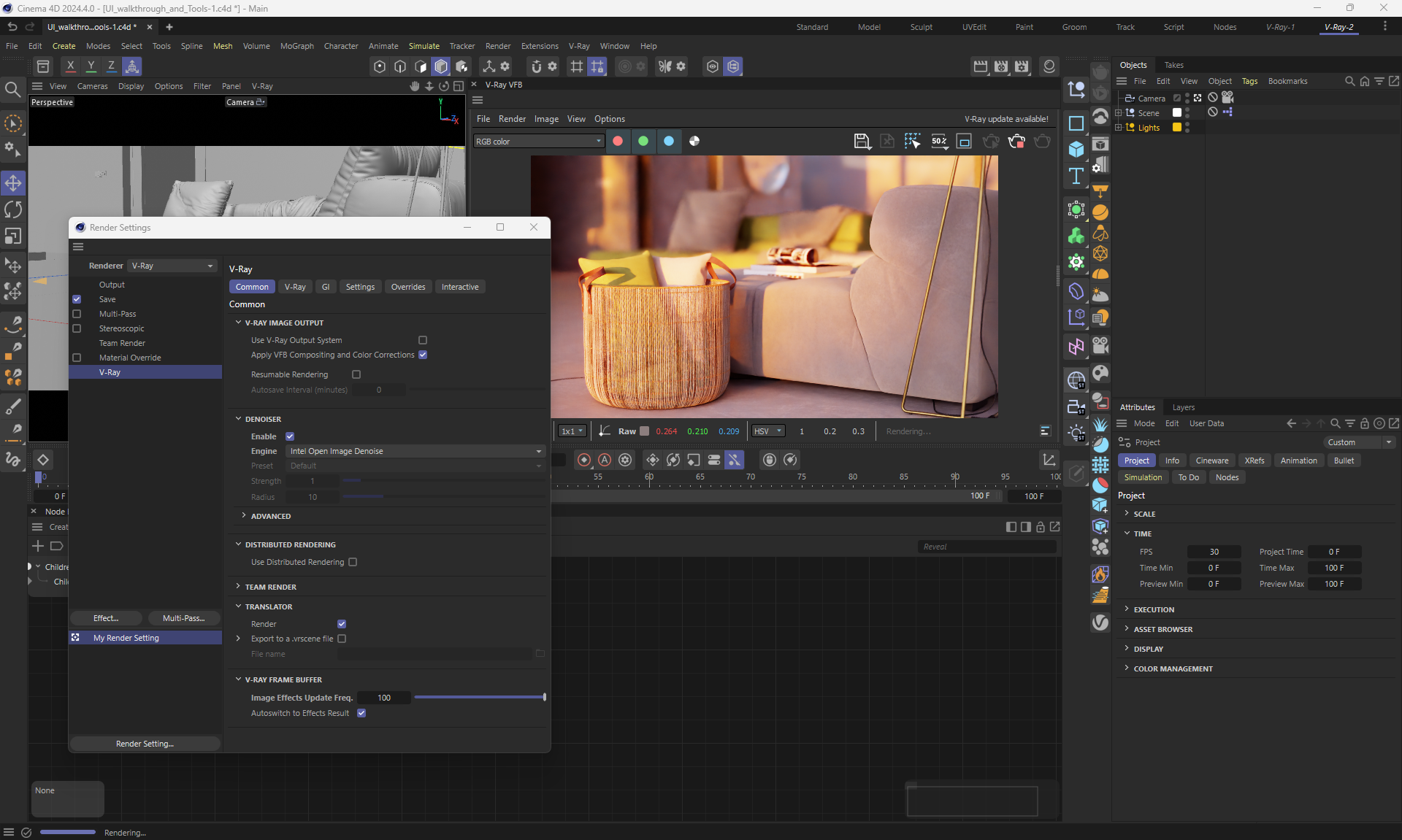Click the Effect... button
The width and height of the screenshot is (1402, 840).
[x=106, y=618]
